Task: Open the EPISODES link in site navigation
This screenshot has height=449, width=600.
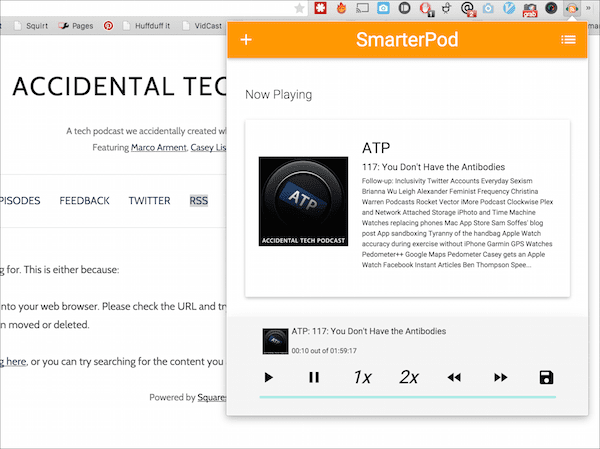Action: click(x=20, y=201)
